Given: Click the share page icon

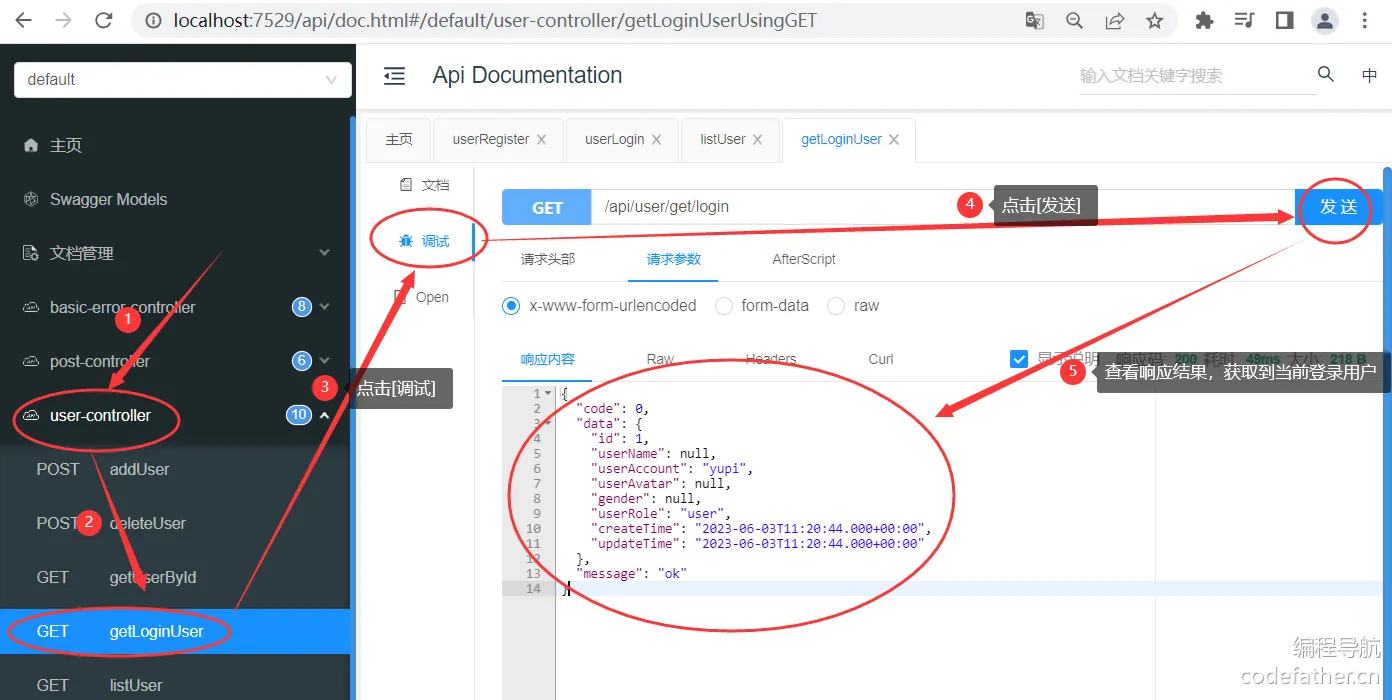Looking at the screenshot, I should [1115, 20].
